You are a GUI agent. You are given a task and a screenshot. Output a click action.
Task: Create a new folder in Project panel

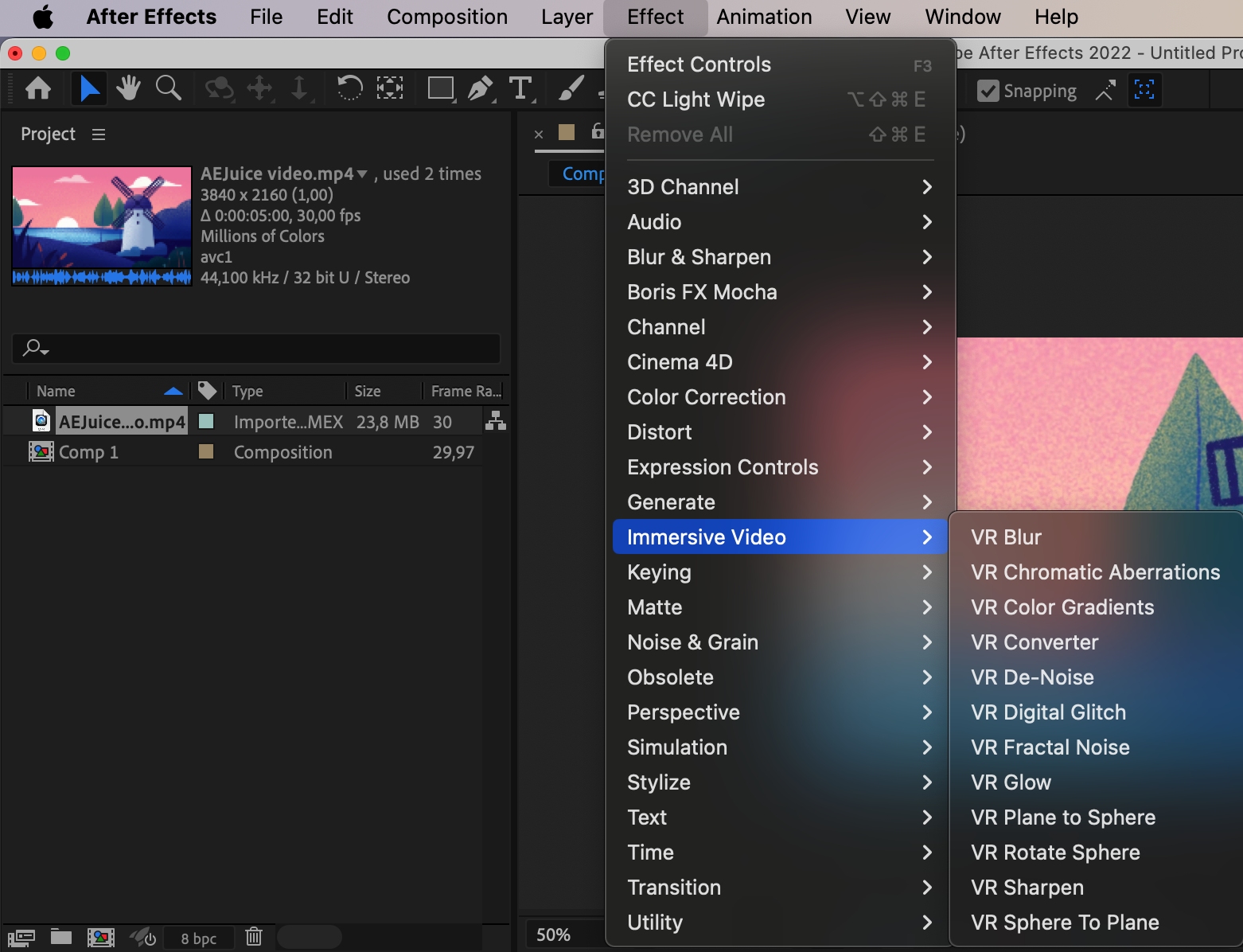click(61, 937)
